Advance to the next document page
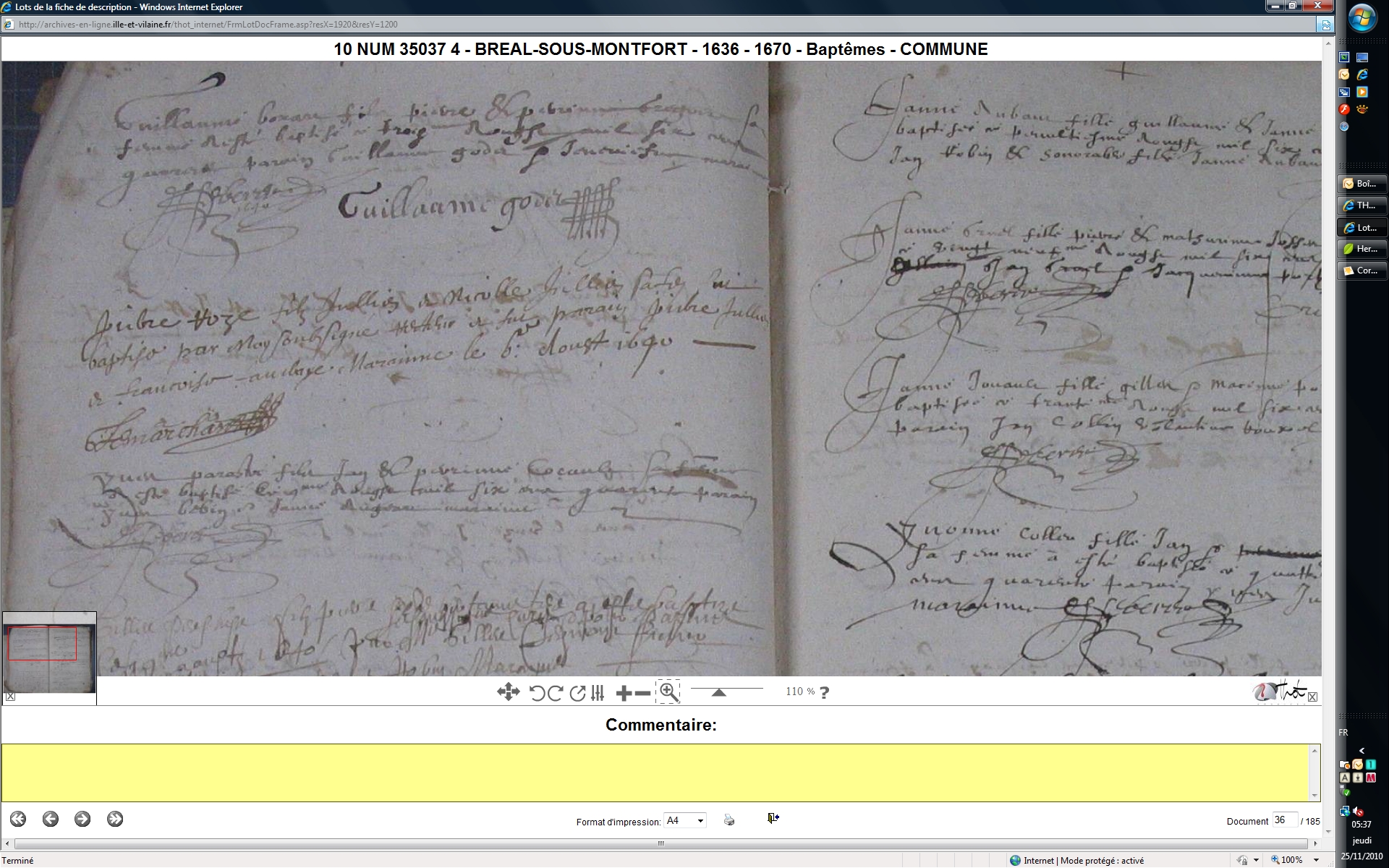Screen dimensions: 1389x868 click(82, 819)
